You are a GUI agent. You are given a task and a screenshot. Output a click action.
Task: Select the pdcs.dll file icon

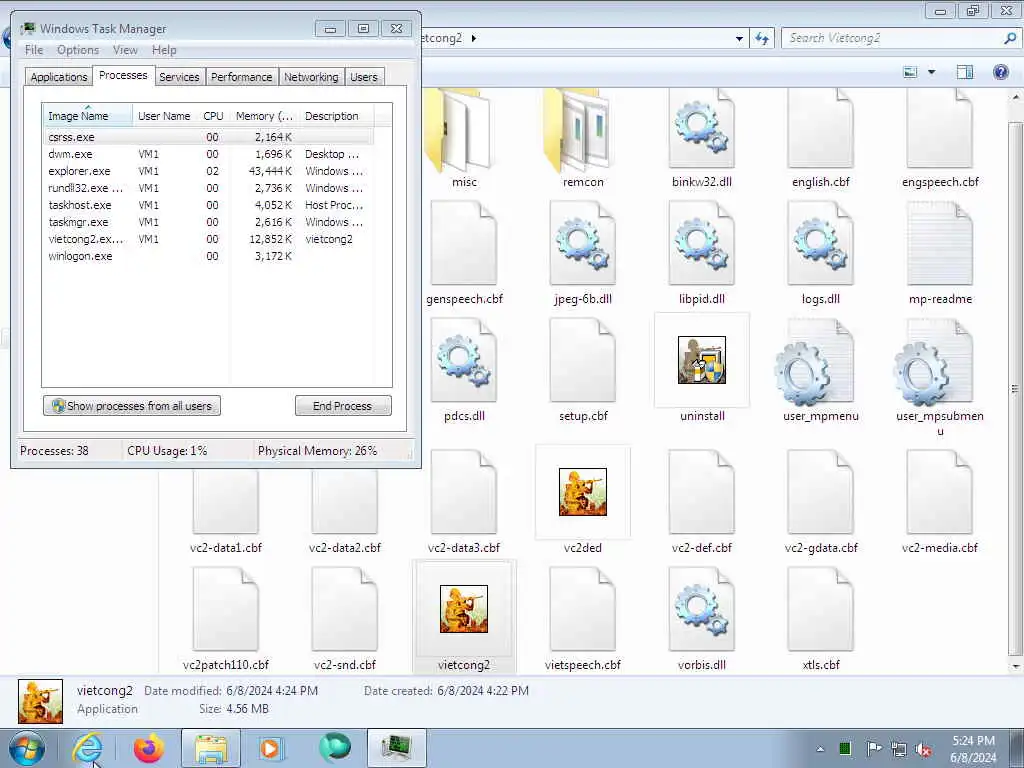(x=464, y=360)
